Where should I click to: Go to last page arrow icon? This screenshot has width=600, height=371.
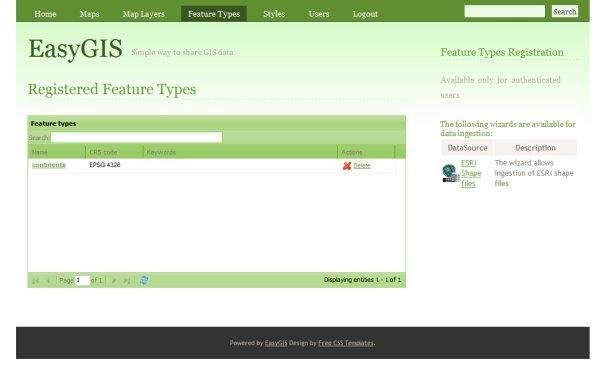[x=127, y=281]
